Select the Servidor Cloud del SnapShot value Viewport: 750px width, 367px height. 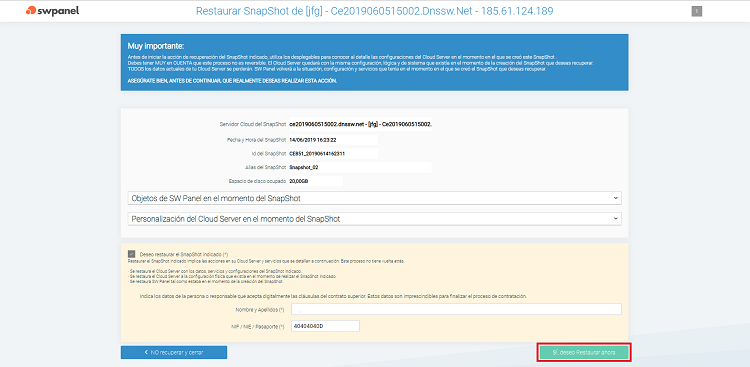pyautogui.click(x=361, y=124)
